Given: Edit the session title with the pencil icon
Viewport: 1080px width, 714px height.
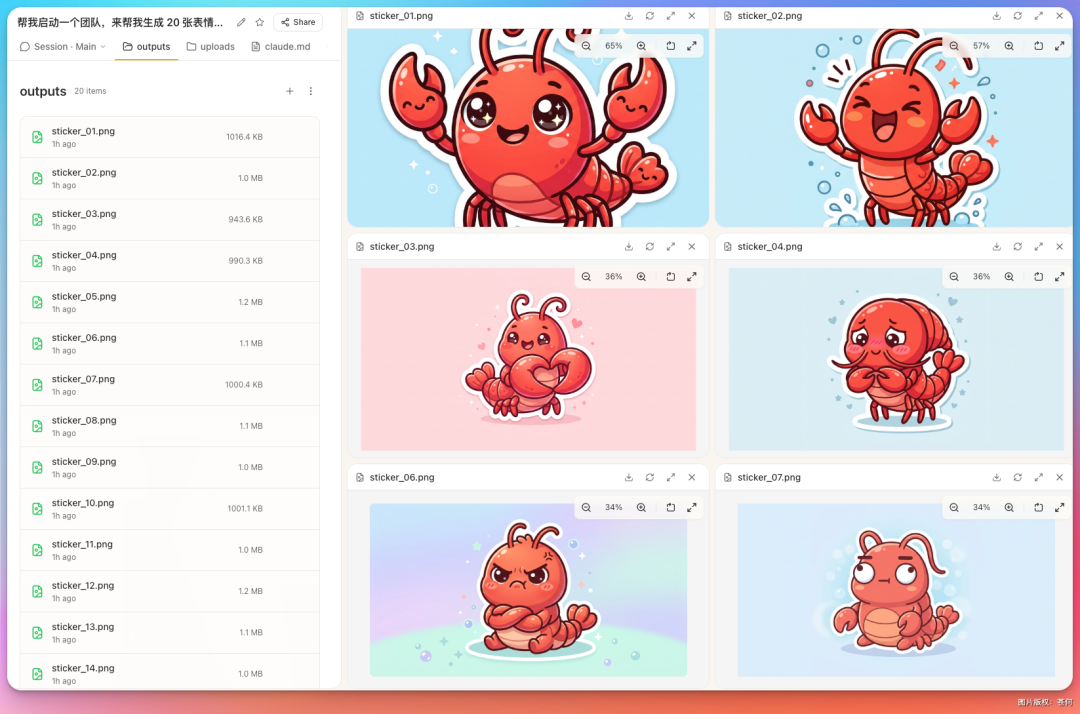Looking at the screenshot, I should click(x=240, y=21).
